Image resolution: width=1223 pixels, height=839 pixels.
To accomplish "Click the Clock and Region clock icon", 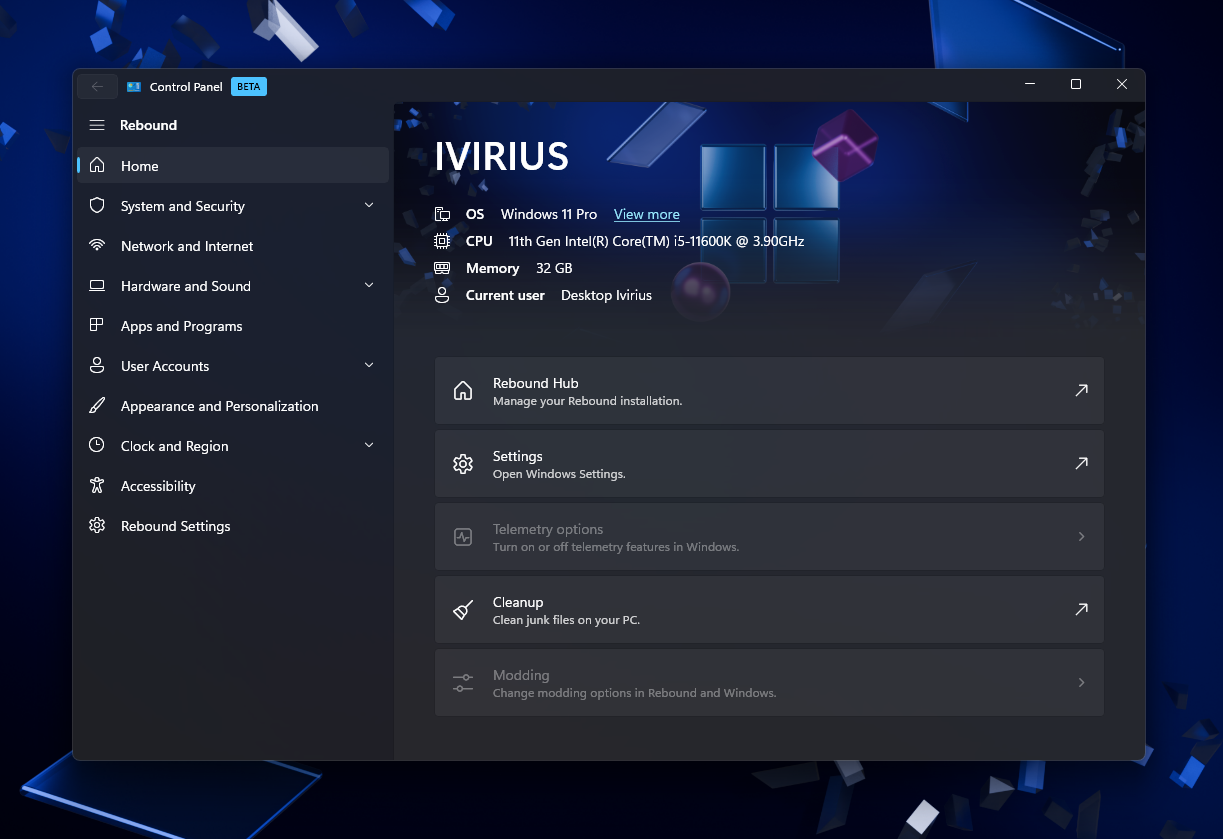I will pyautogui.click(x=97, y=446).
